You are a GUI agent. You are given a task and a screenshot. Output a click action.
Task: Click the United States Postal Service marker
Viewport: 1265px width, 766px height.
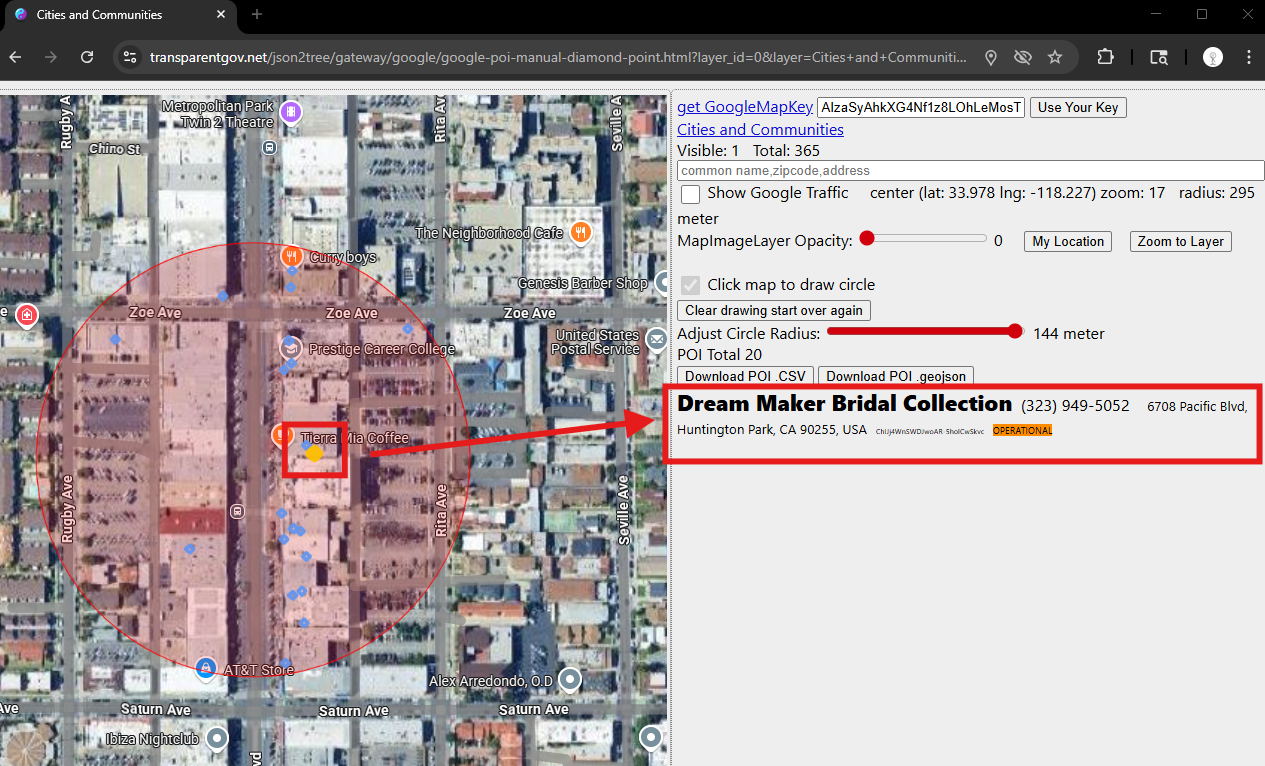[657, 340]
